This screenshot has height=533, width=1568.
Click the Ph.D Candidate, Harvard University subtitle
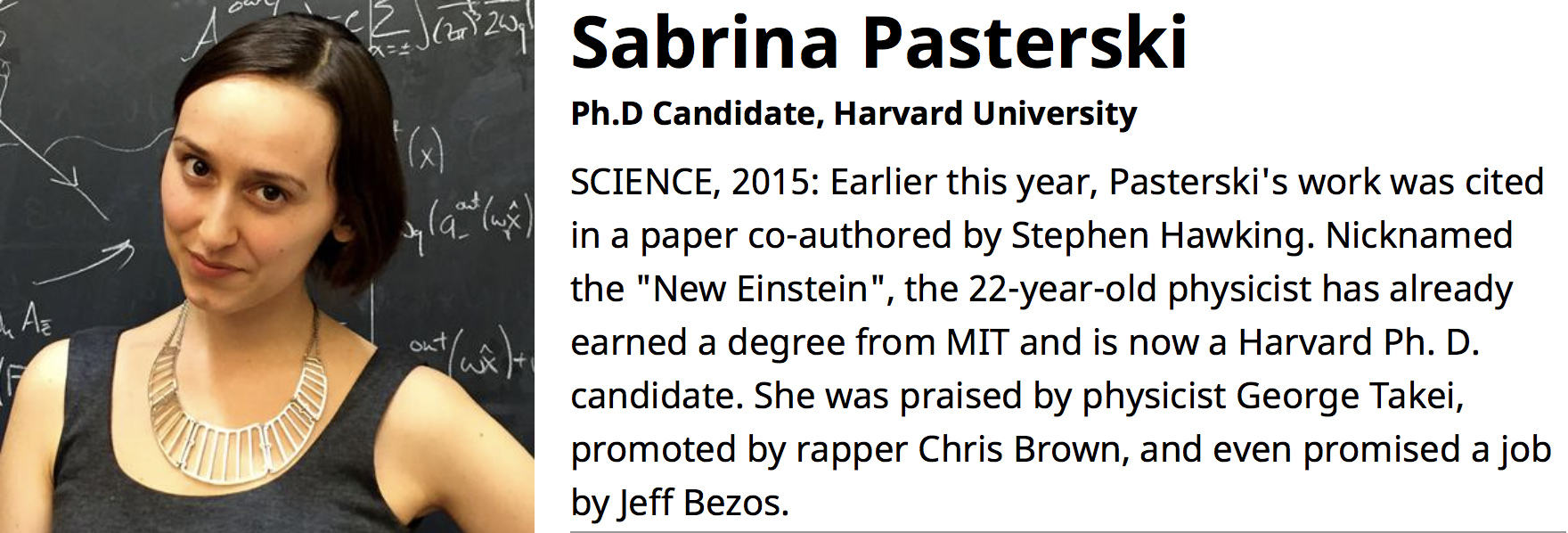point(853,114)
